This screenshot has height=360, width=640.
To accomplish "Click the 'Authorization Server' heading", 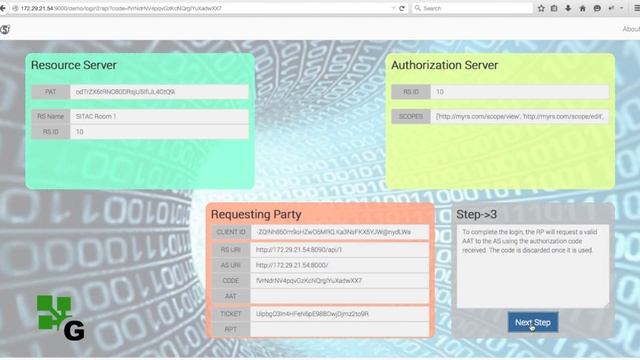I will pos(444,65).
